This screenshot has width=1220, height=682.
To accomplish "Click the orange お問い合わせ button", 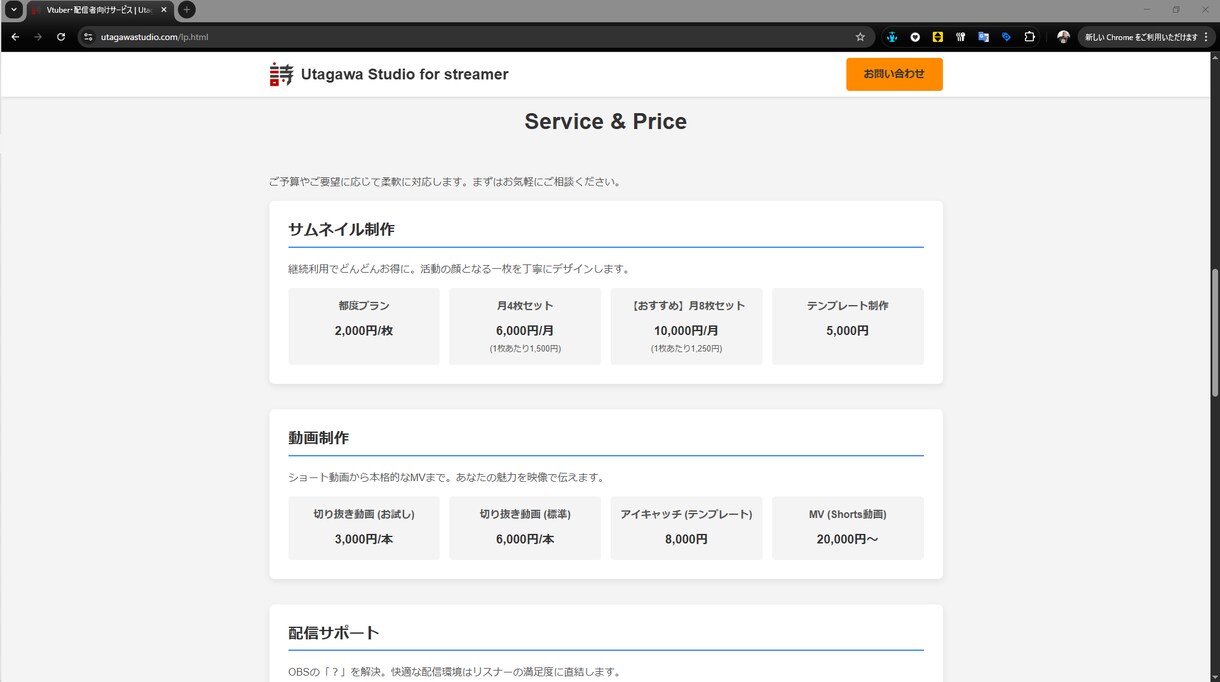I will 894,74.
